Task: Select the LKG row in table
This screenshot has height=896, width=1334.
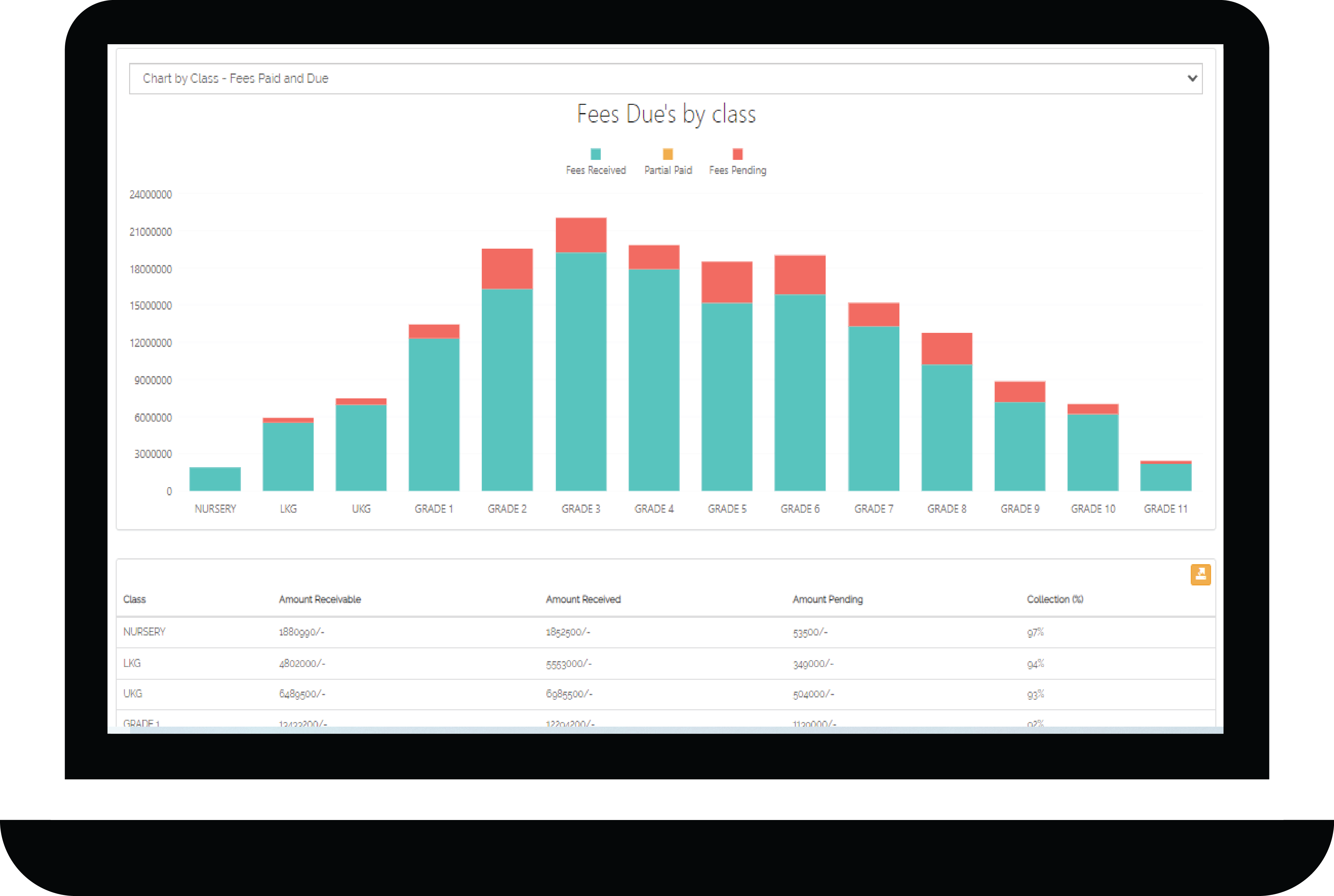Action: click(665, 663)
